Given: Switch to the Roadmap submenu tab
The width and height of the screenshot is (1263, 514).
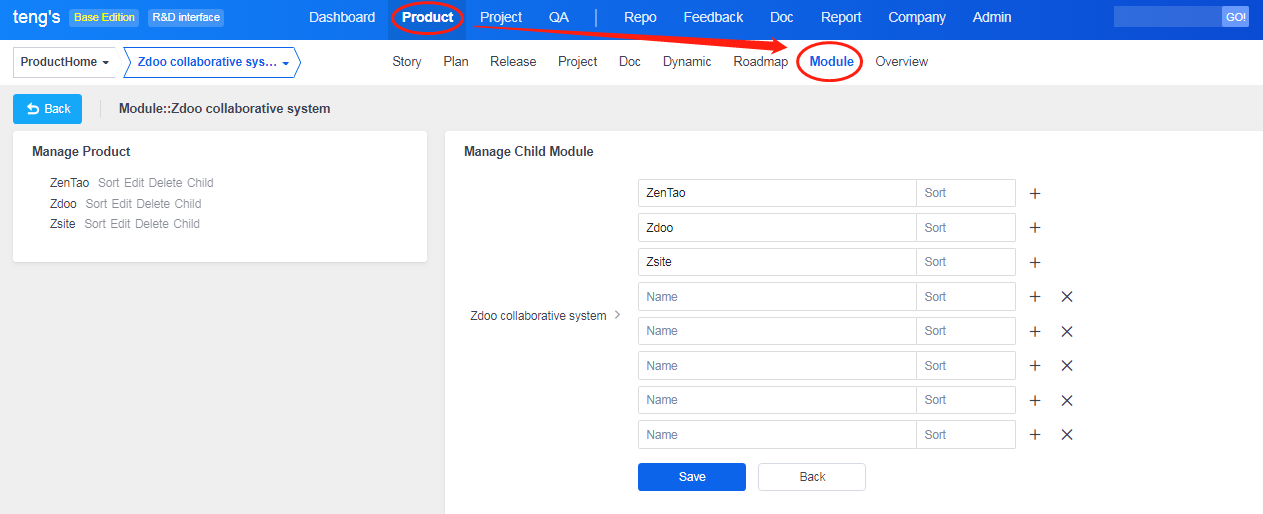Looking at the screenshot, I should [760, 62].
